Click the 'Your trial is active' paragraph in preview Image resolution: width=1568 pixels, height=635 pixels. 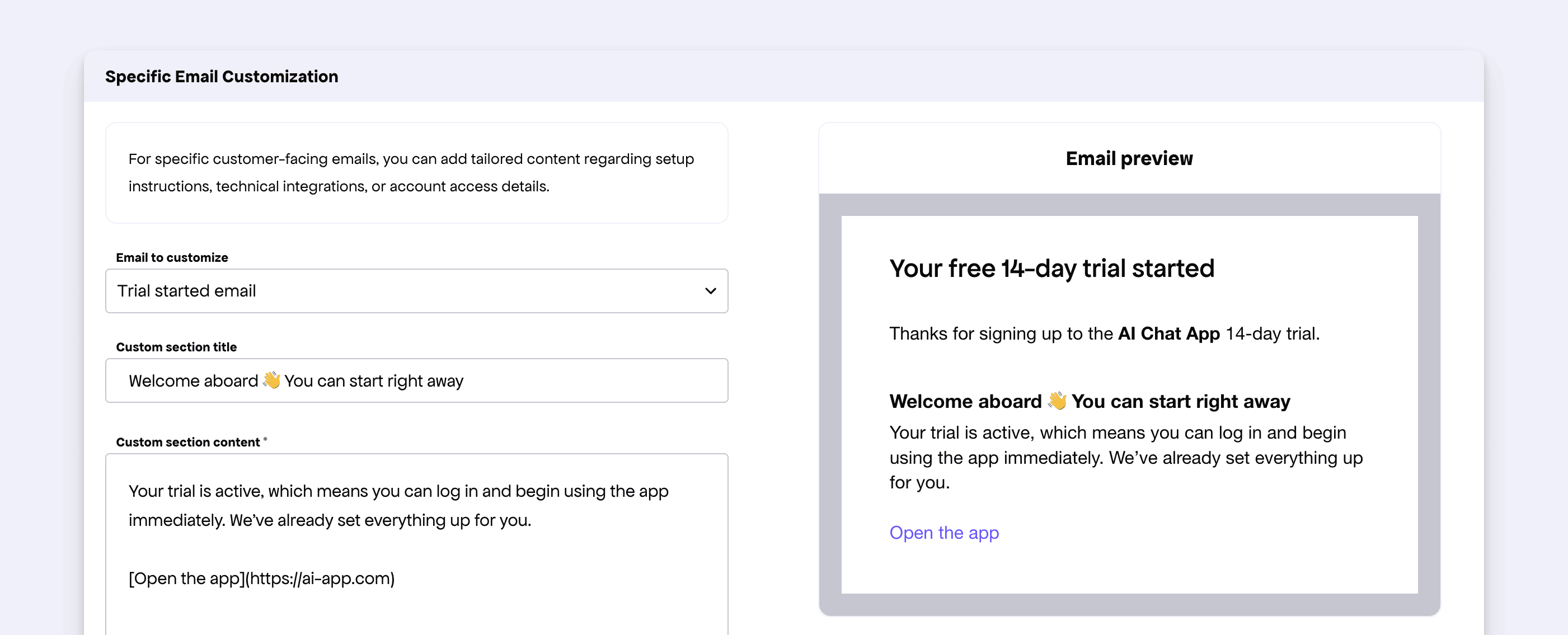click(x=1125, y=457)
